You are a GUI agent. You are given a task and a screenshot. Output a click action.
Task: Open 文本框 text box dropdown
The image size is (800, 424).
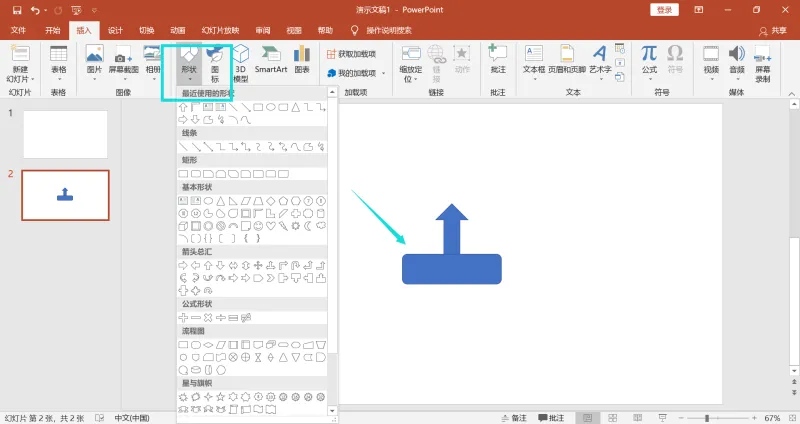tap(534, 79)
